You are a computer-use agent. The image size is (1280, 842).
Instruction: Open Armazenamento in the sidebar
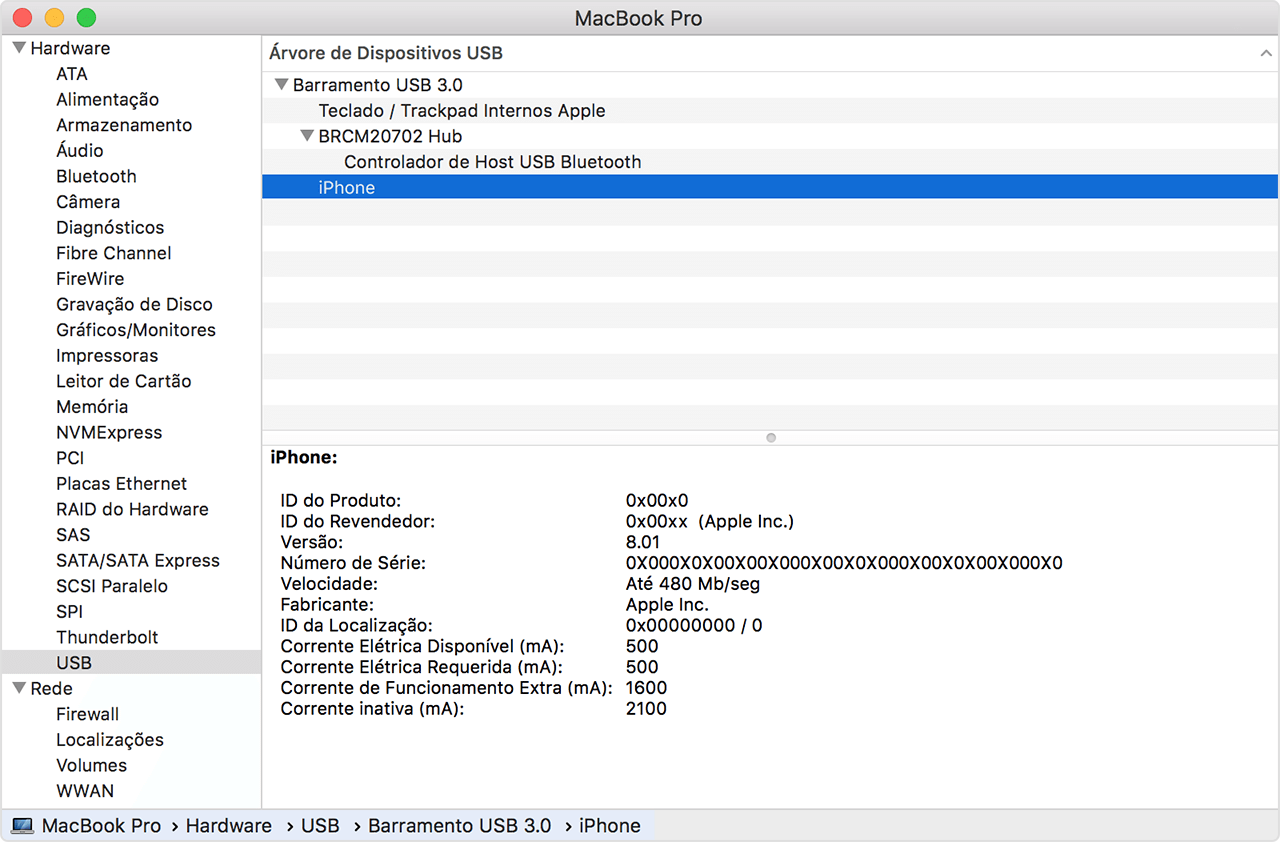pos(124,125)
